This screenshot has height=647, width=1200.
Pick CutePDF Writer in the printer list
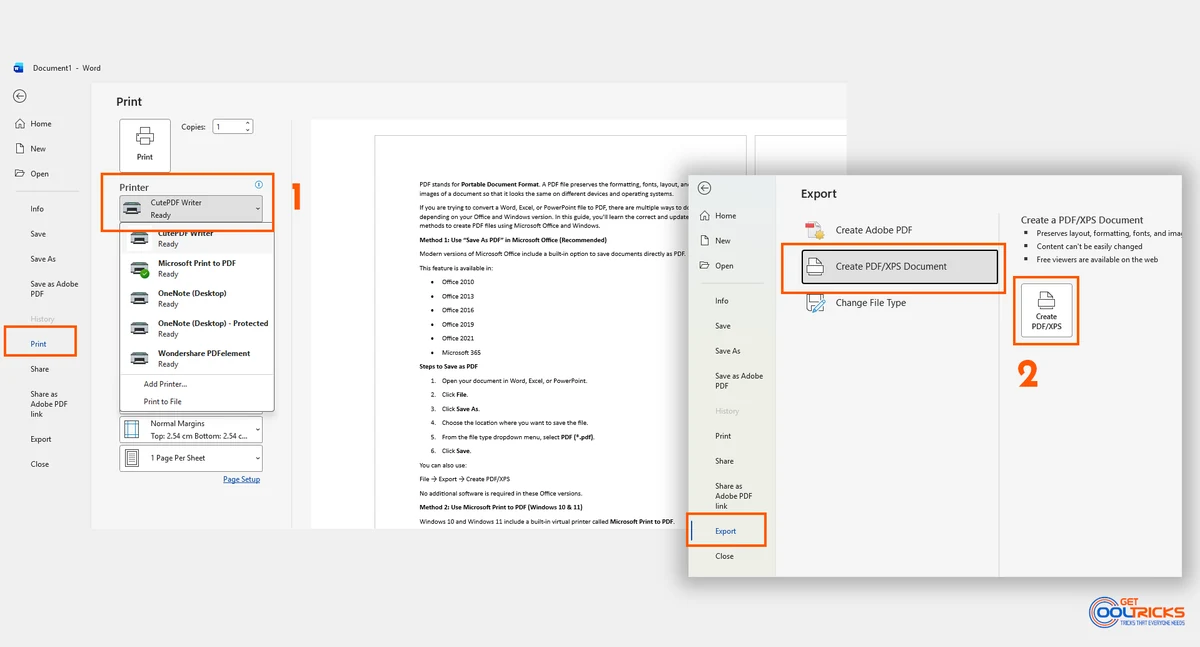pos(197,238)
